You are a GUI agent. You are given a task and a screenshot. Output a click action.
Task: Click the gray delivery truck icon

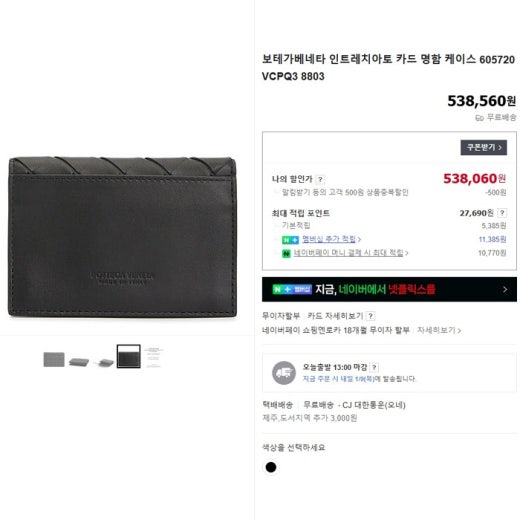click(284, 373)
